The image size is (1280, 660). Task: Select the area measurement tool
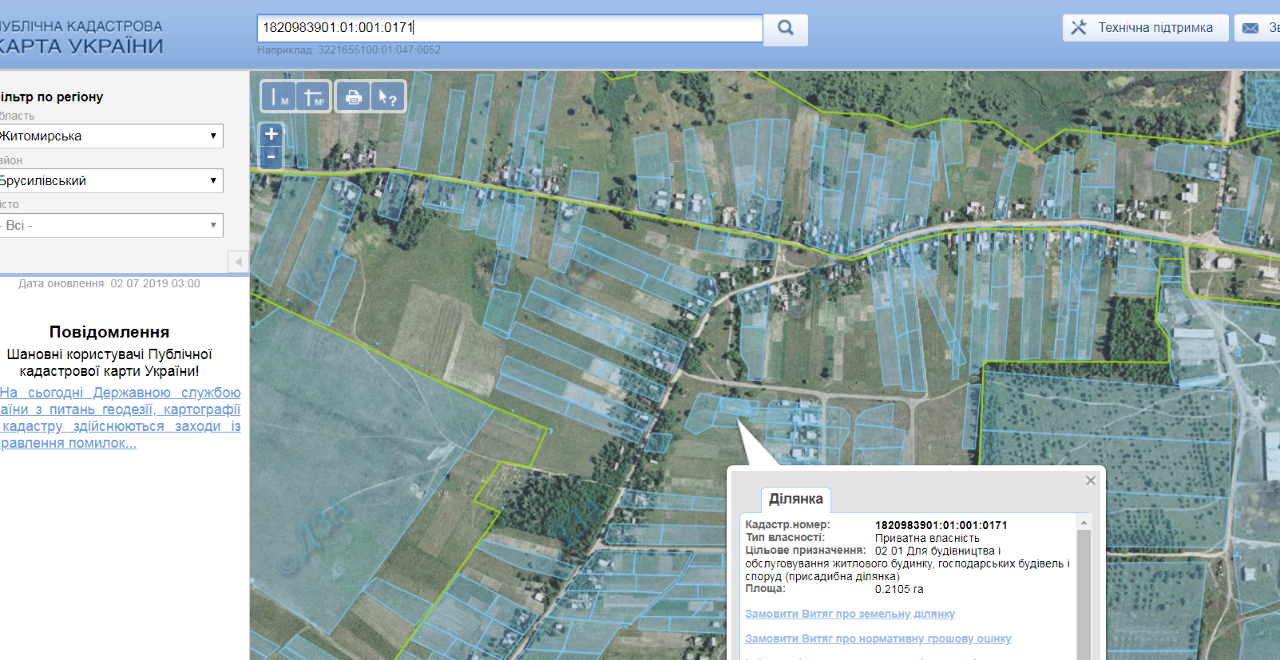click(313, 97)
